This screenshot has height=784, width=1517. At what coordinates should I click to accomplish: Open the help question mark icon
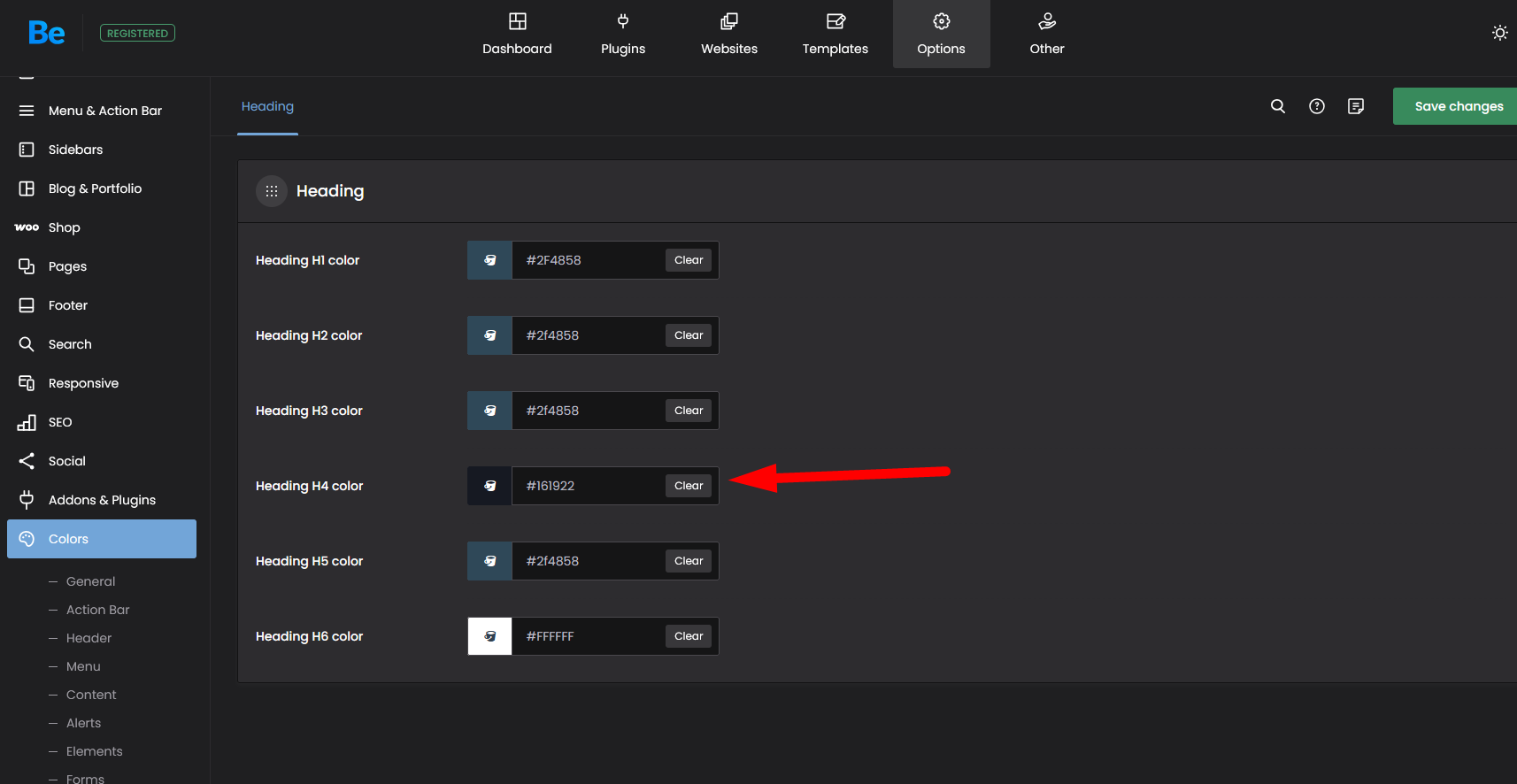pyautogui.click(x=1316, y=106)
